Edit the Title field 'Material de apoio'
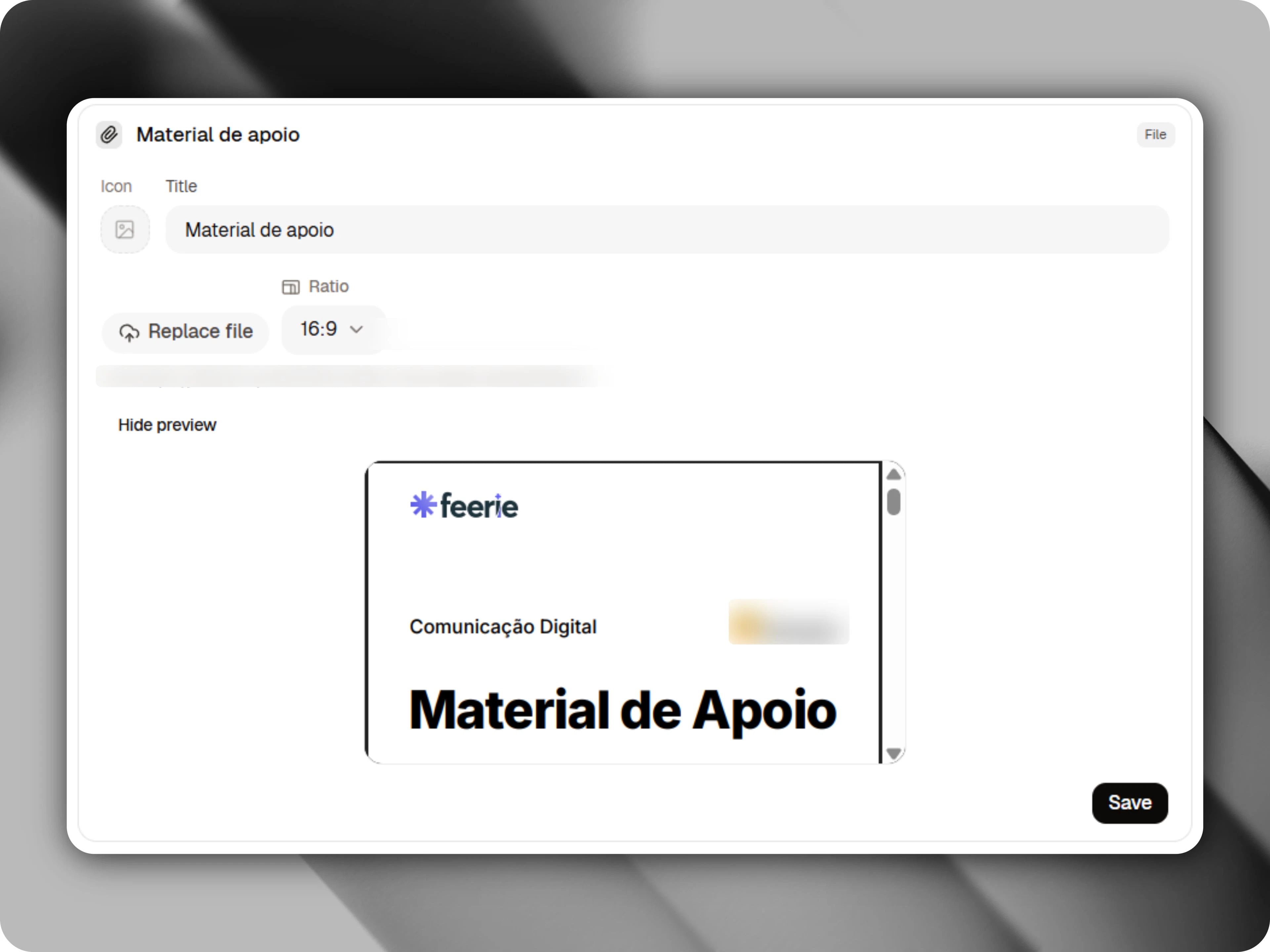Viewport: 1270px width, 952px height. pyautogui.click(x=667, y=229)
